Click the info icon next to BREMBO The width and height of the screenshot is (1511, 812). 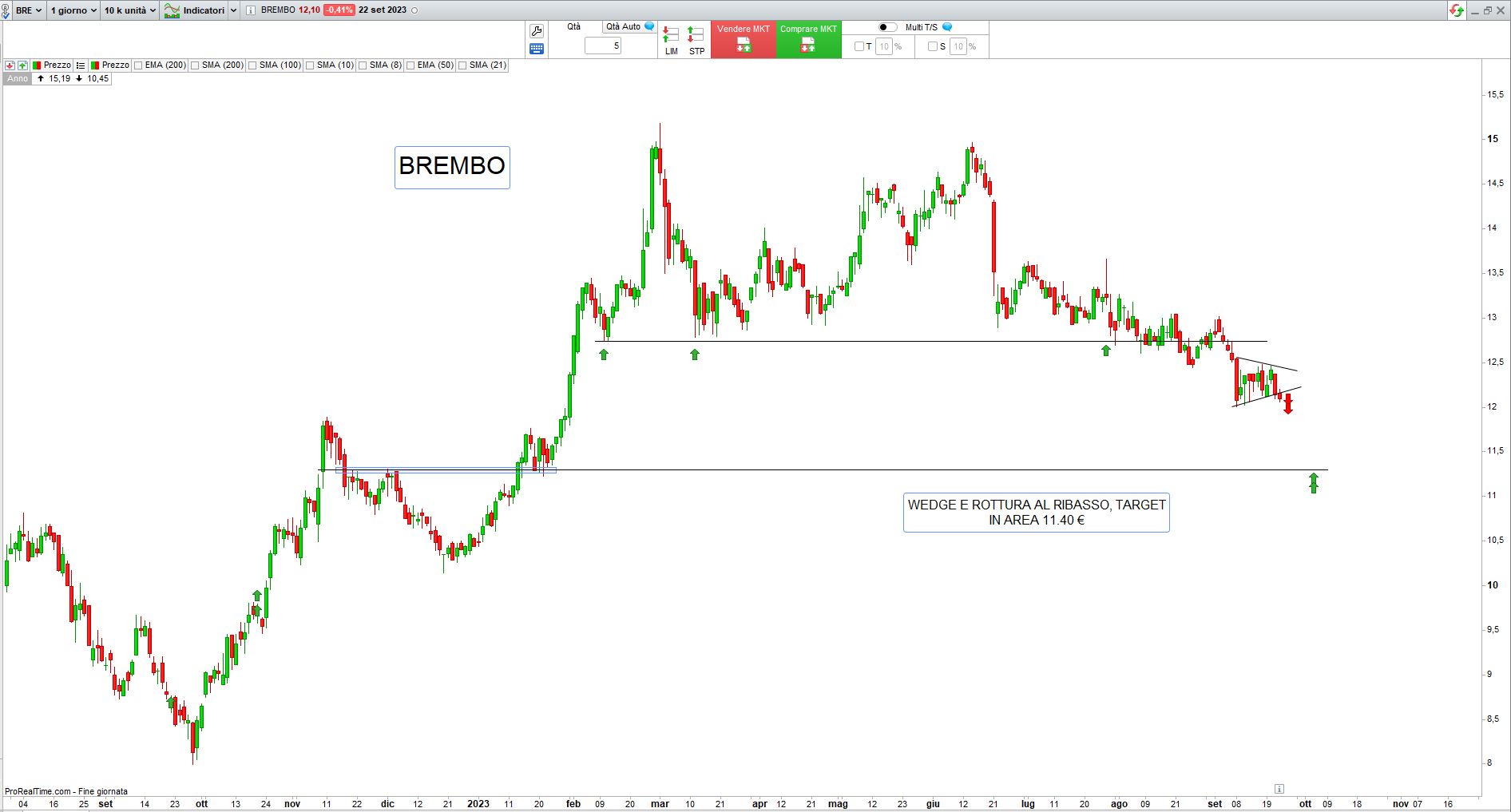[251, 10]
